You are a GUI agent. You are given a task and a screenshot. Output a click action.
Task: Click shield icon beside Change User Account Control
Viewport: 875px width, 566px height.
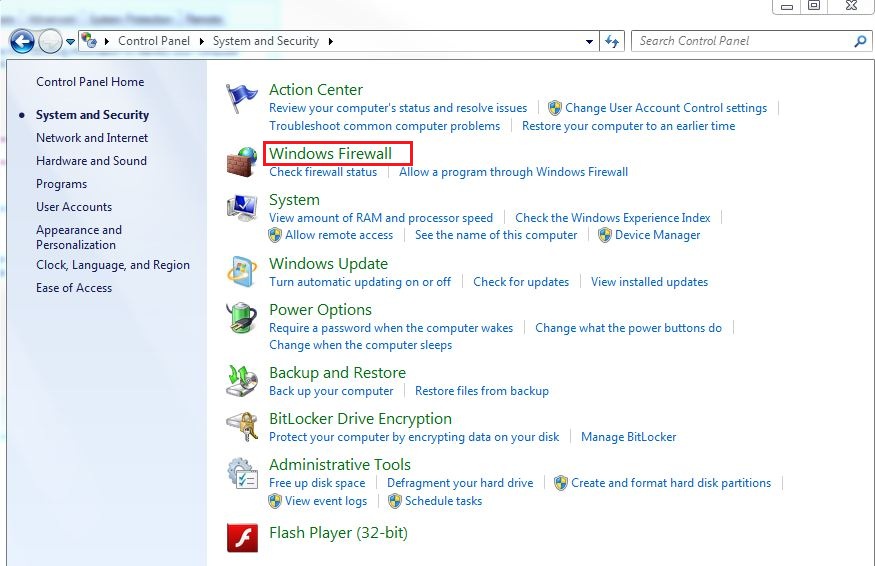554,108
